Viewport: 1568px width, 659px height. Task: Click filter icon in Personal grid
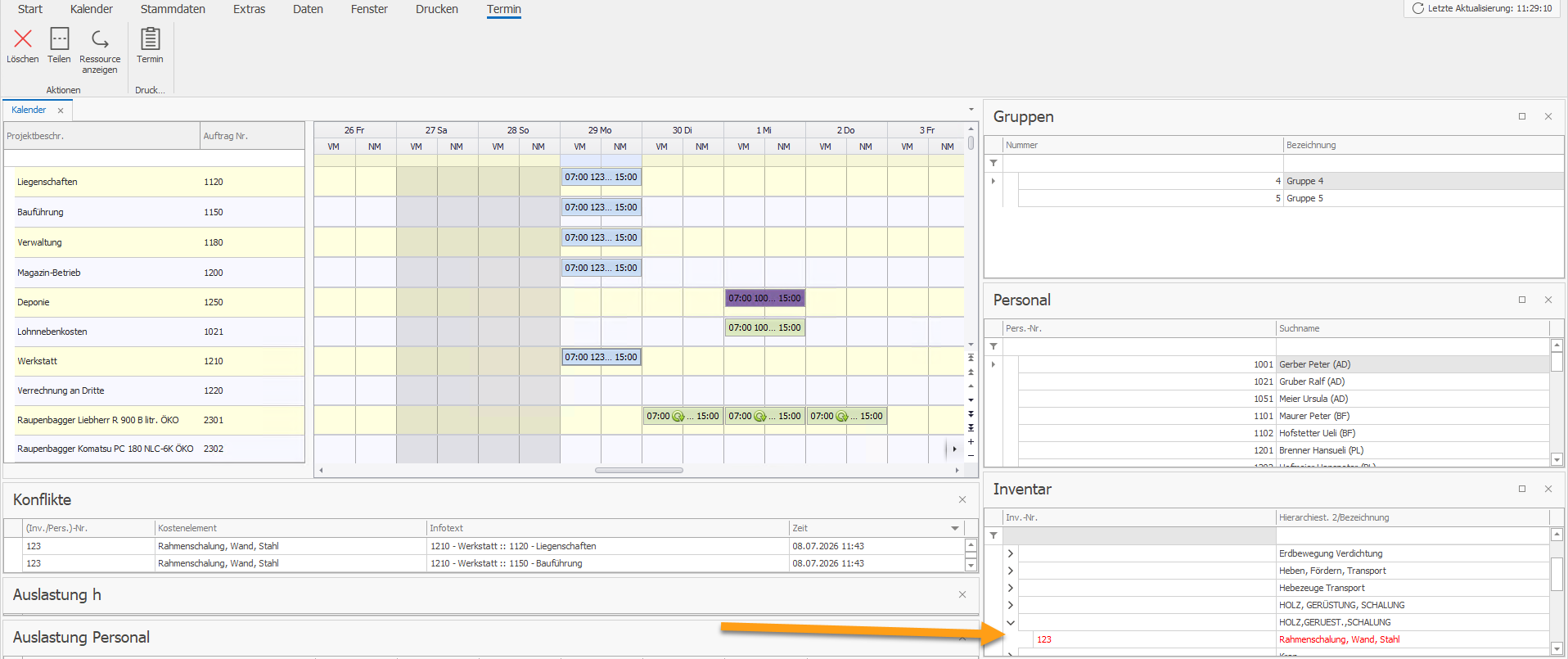[x=994, y=346]
